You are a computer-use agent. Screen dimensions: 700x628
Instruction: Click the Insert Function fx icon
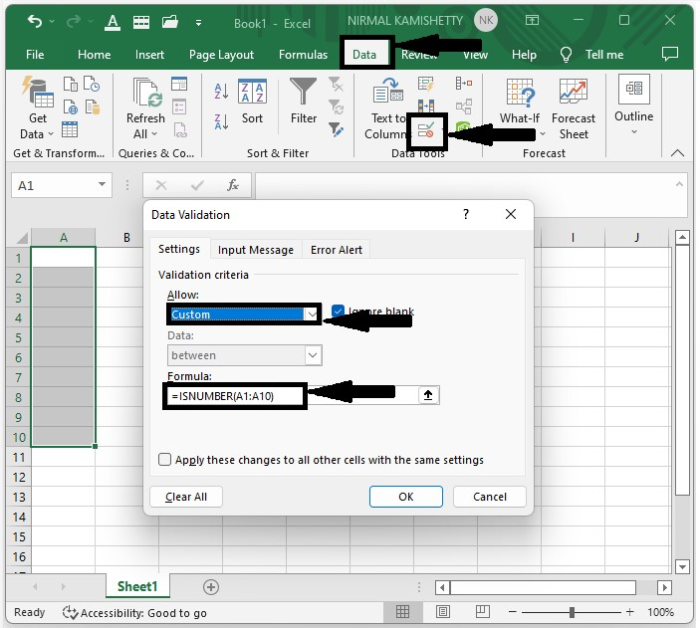(233, 186)
